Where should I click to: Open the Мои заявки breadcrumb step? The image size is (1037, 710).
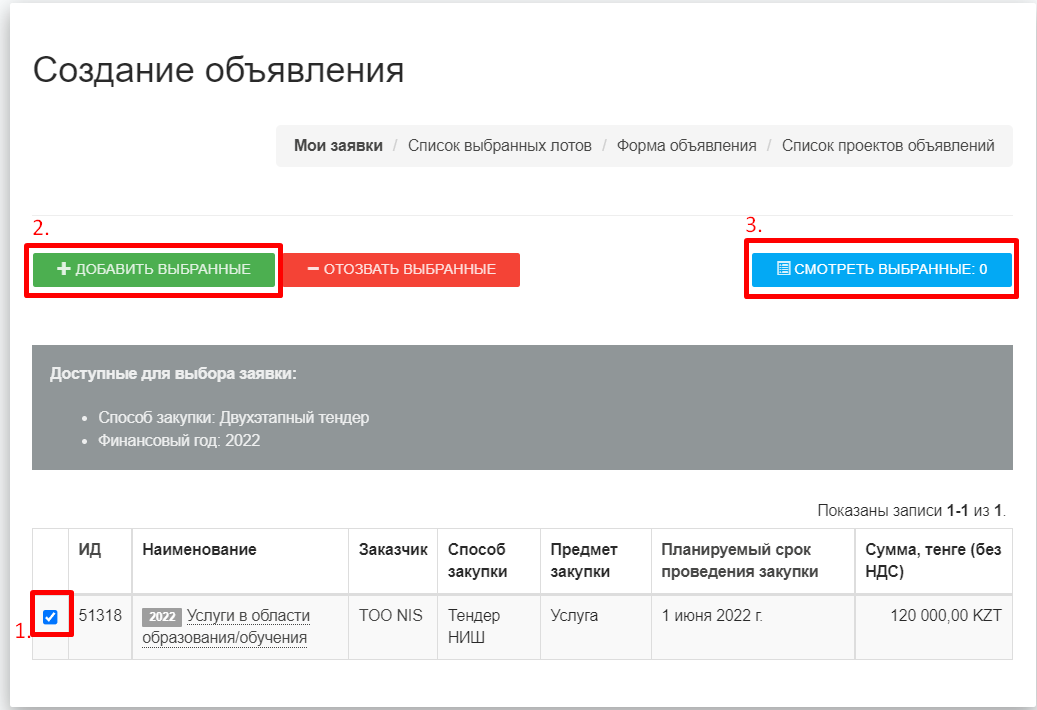[x=338, y=146]
